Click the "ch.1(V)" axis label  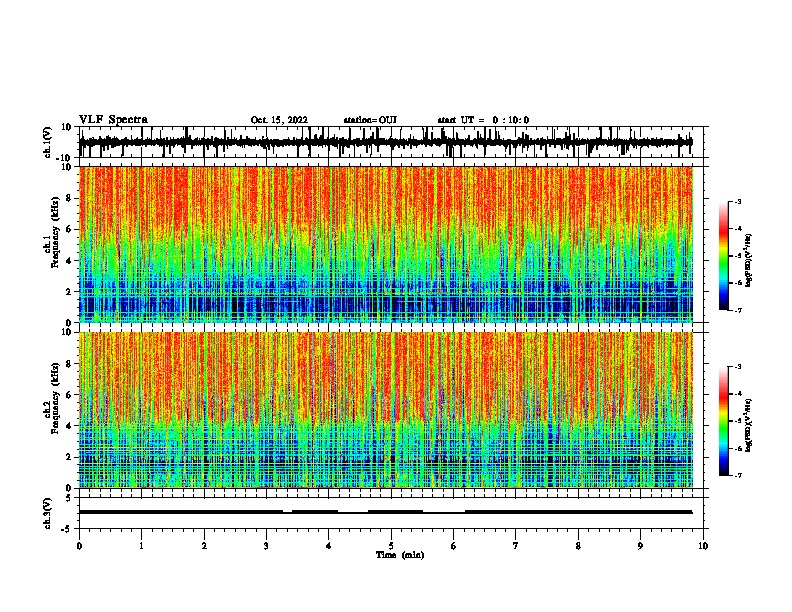48,142
